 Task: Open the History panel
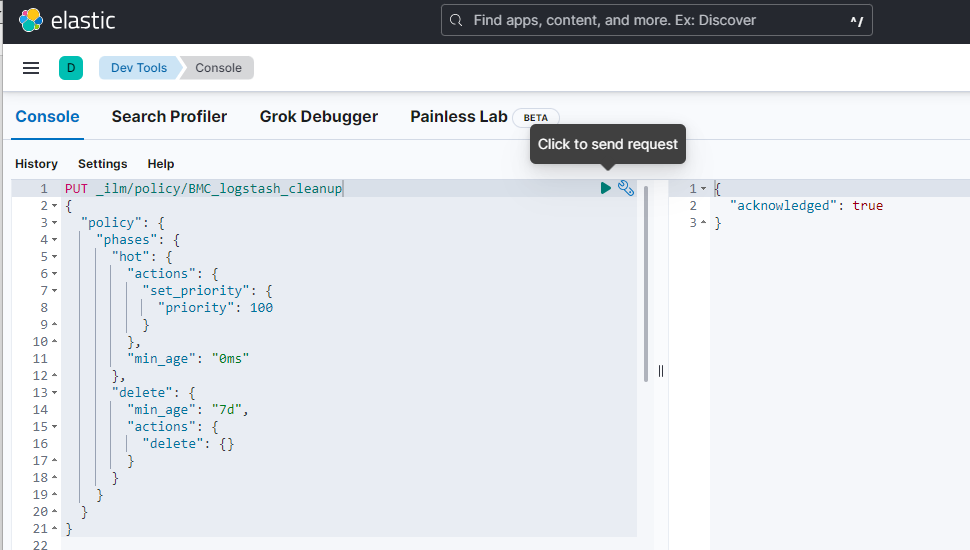pos(36,164)
